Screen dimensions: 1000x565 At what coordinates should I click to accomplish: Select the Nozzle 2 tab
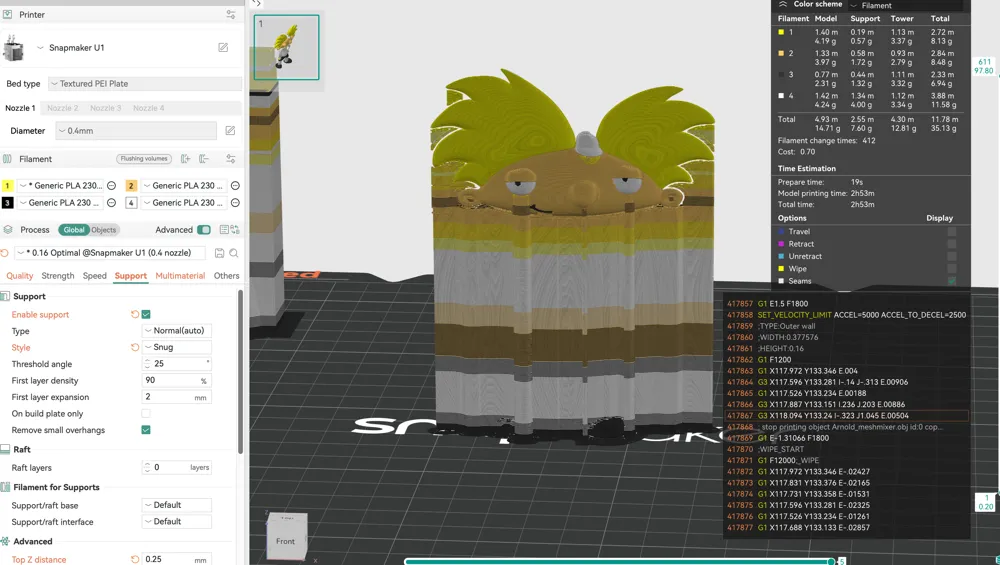tap(62, 108)
